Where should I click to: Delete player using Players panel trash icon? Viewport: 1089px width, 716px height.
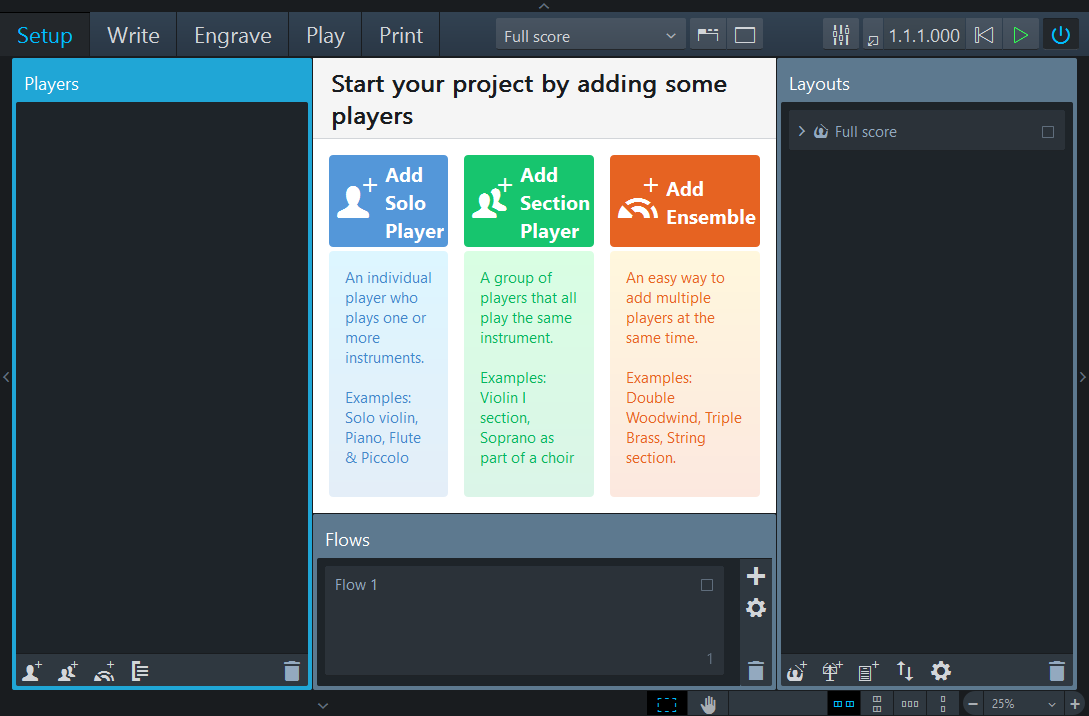tap(291, 672)
